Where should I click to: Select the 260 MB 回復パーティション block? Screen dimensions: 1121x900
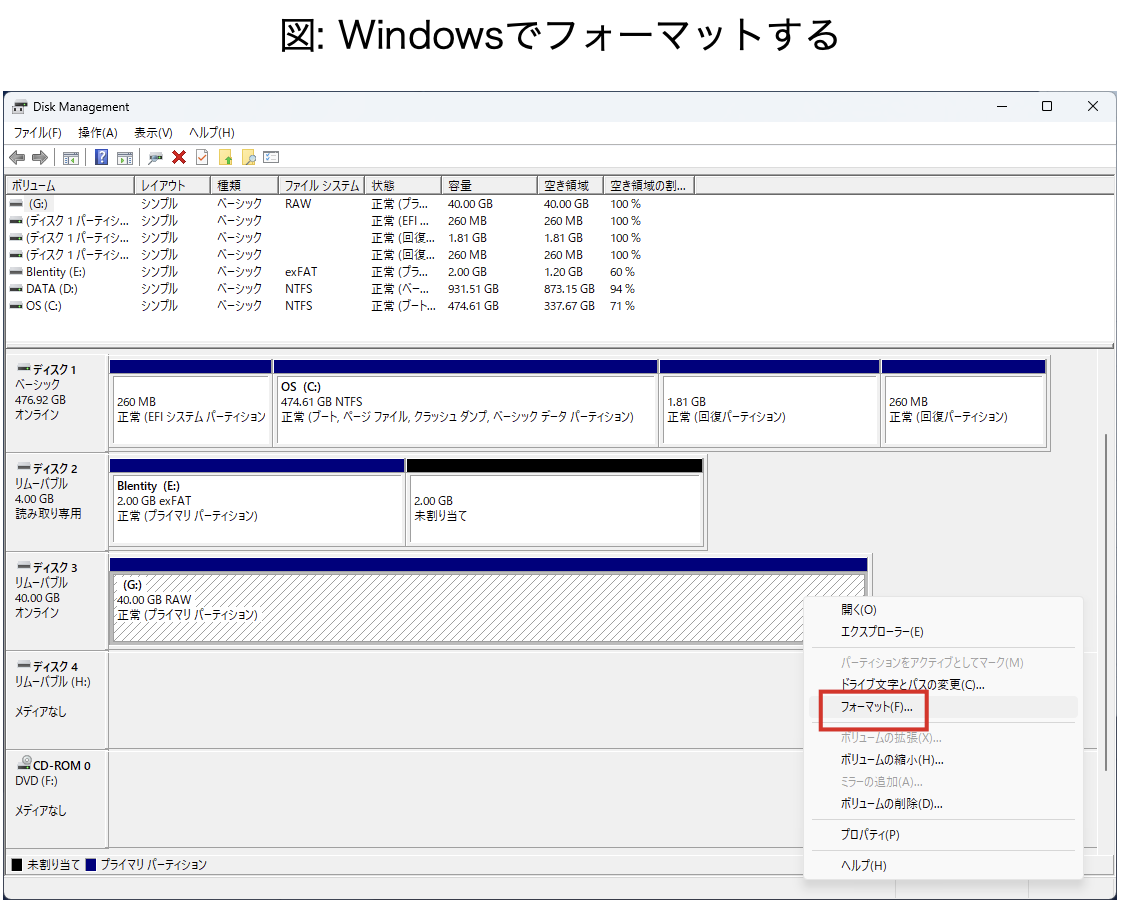coord(964,403)
